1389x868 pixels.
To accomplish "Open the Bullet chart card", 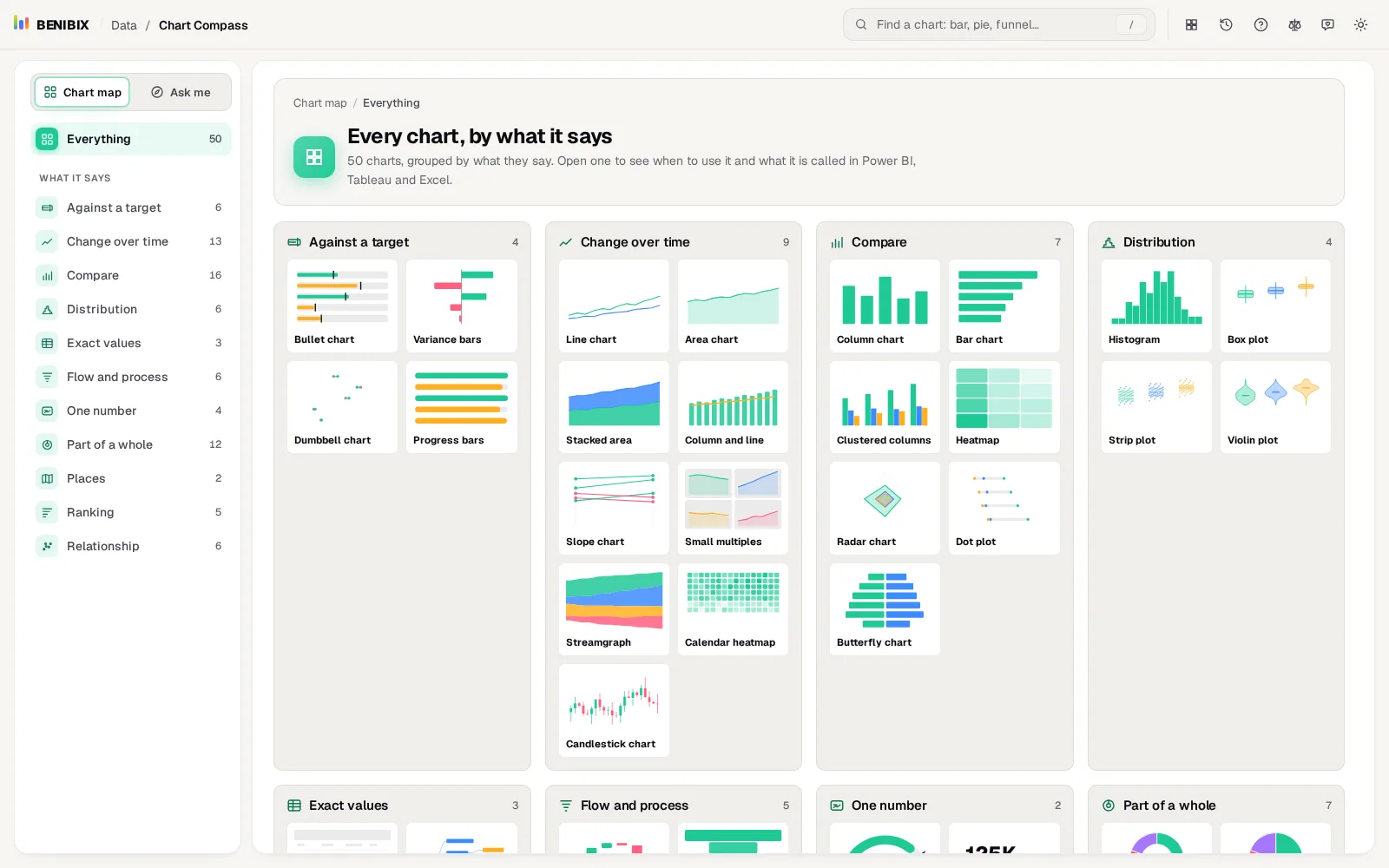I will [x=342, y=306].
